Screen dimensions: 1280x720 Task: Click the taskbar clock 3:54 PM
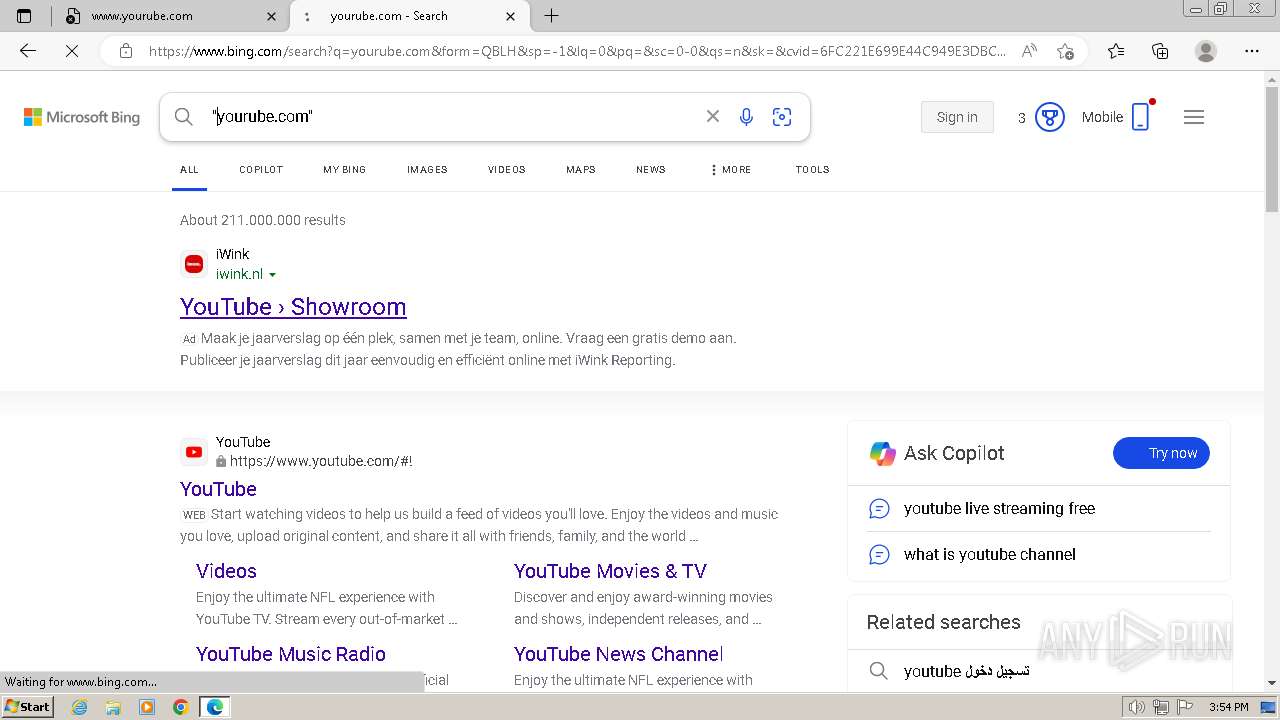click(1228, 707)
